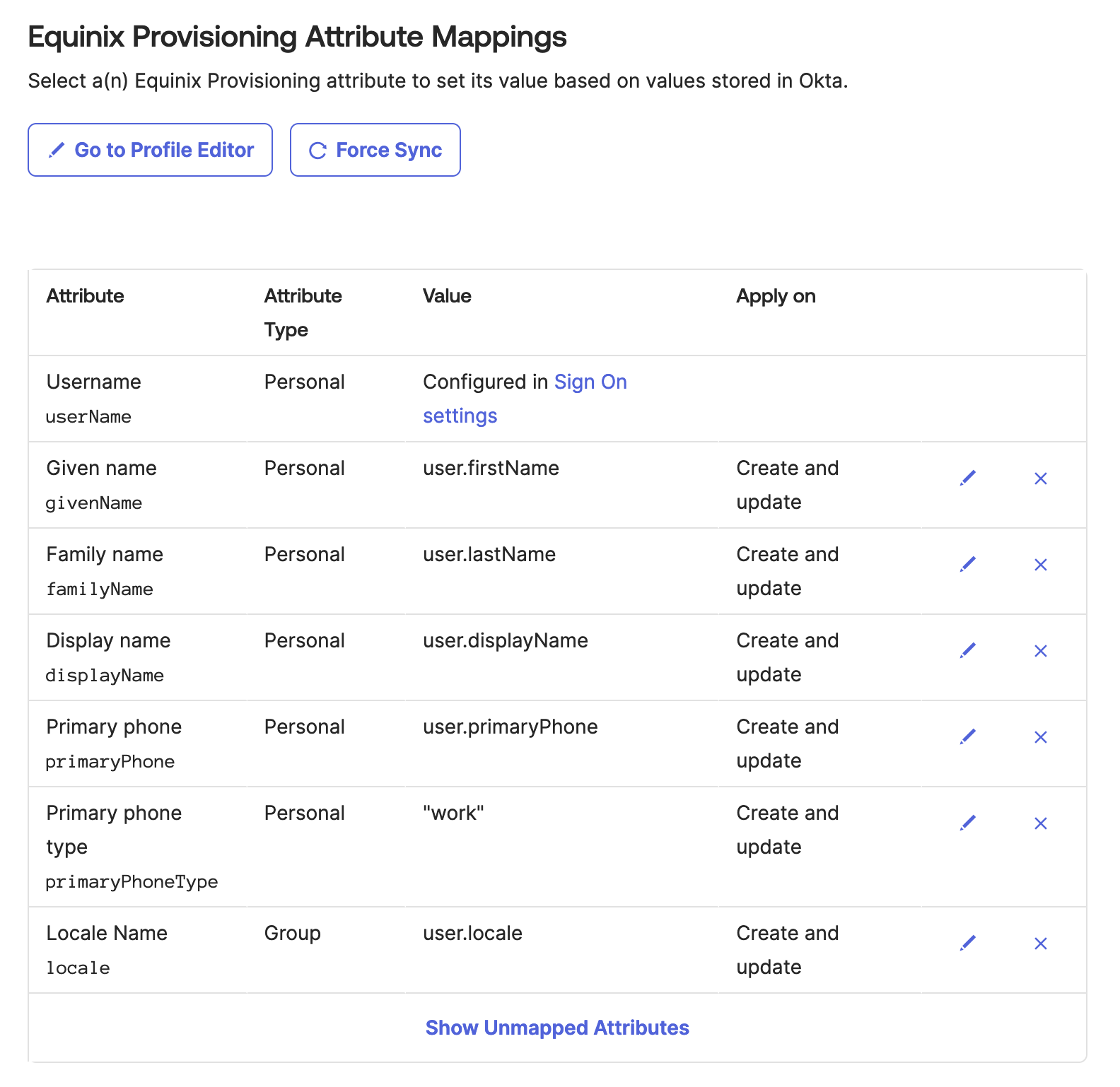The height and width of the screenshot is (1087, 1120).
Task: Select the user.firstName value
Action: (491, 468)
